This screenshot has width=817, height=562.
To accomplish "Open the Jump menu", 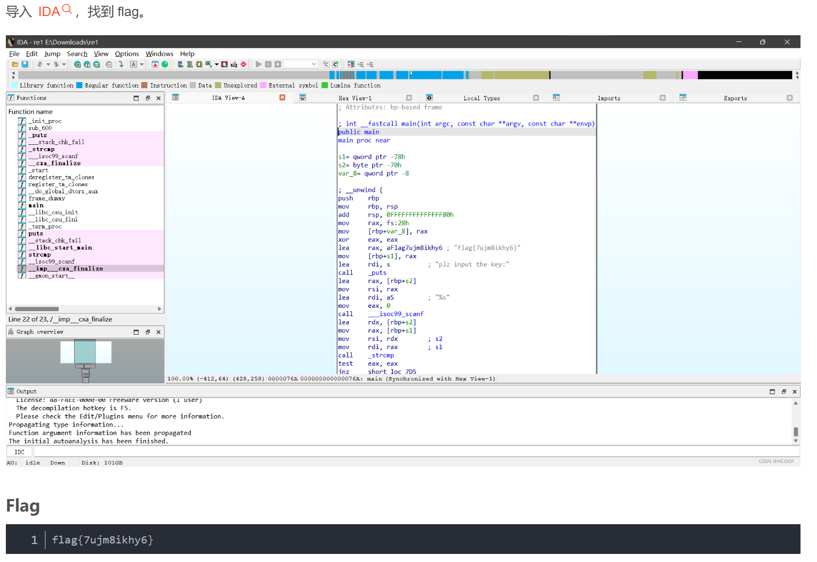I will [52, 54].
